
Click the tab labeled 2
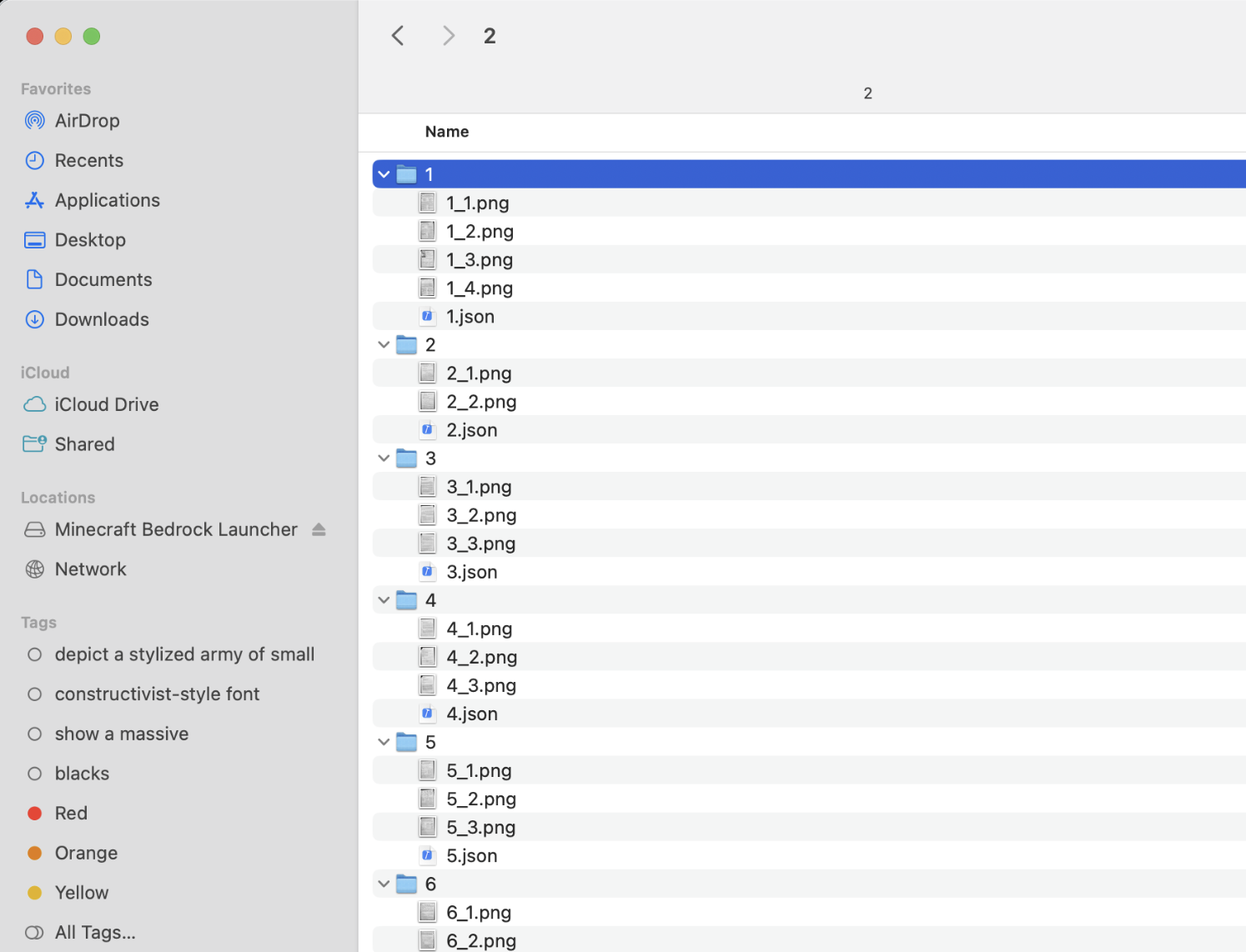point(867,93)
